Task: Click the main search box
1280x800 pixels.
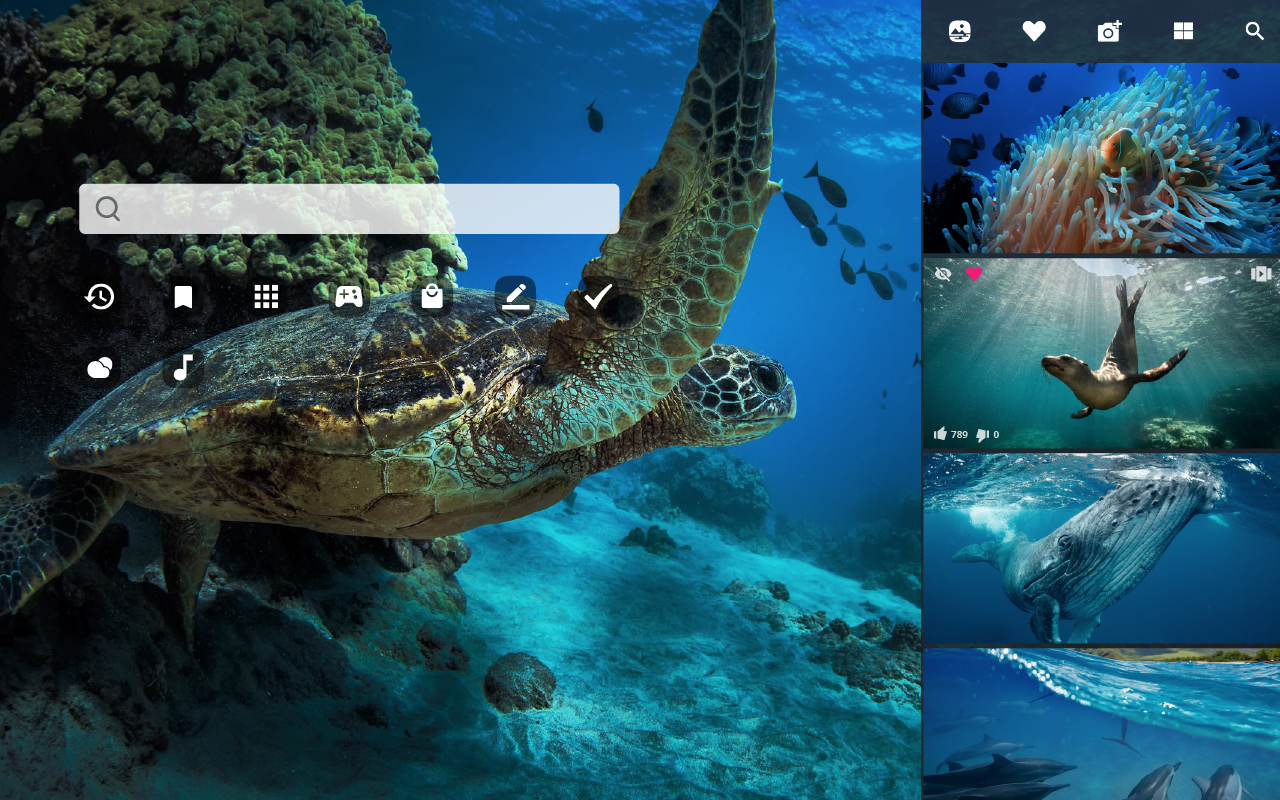Action: coord(349,209)
